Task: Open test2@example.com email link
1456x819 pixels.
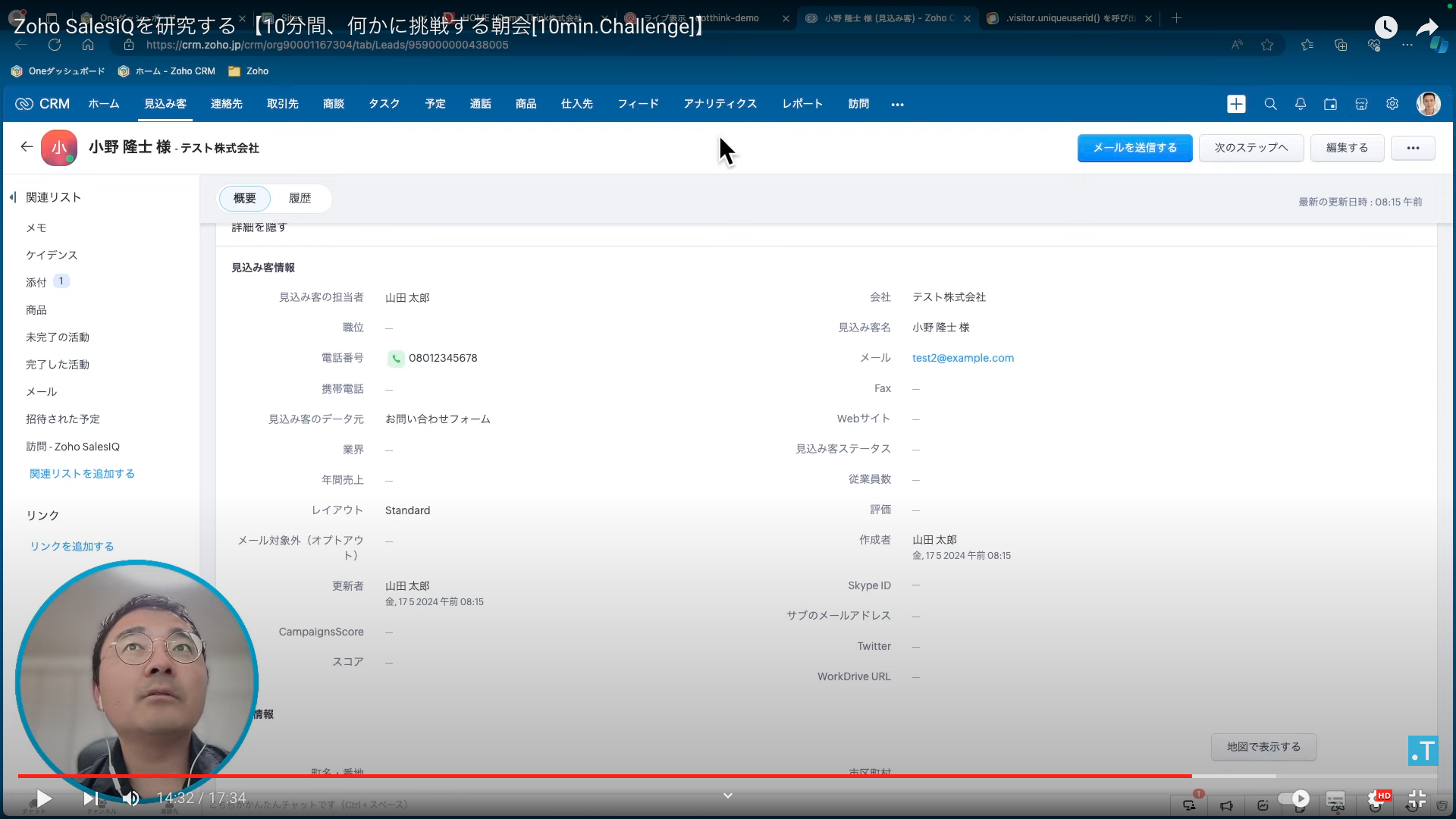Action: point(963,358)
